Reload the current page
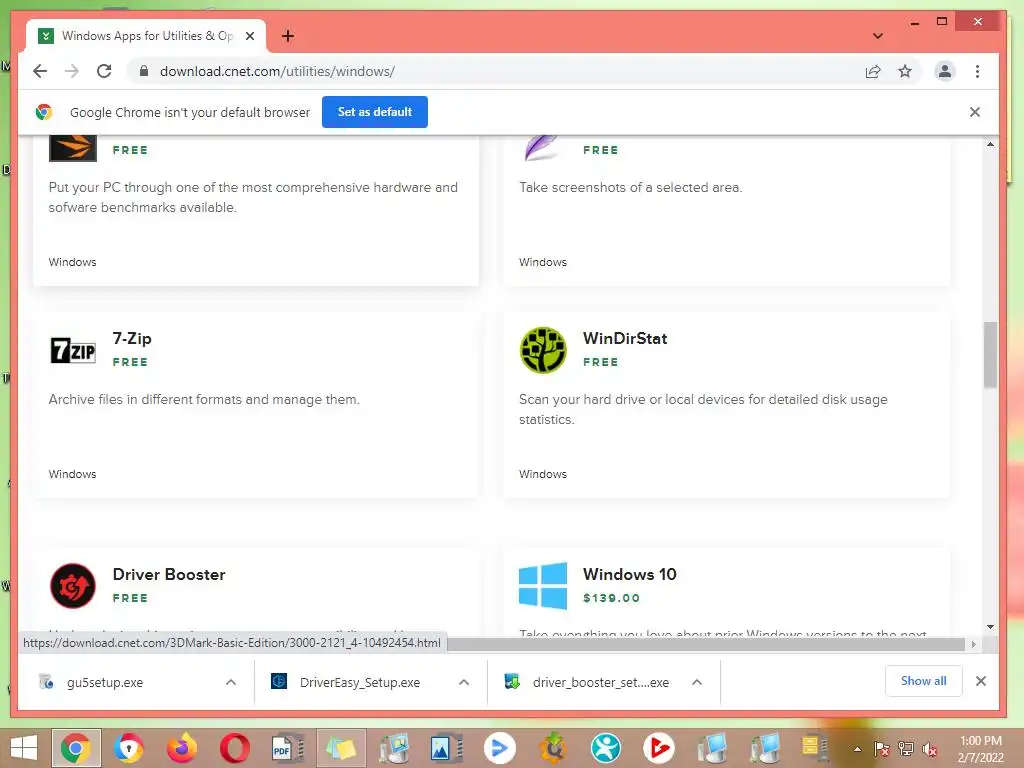 (104, 71)
